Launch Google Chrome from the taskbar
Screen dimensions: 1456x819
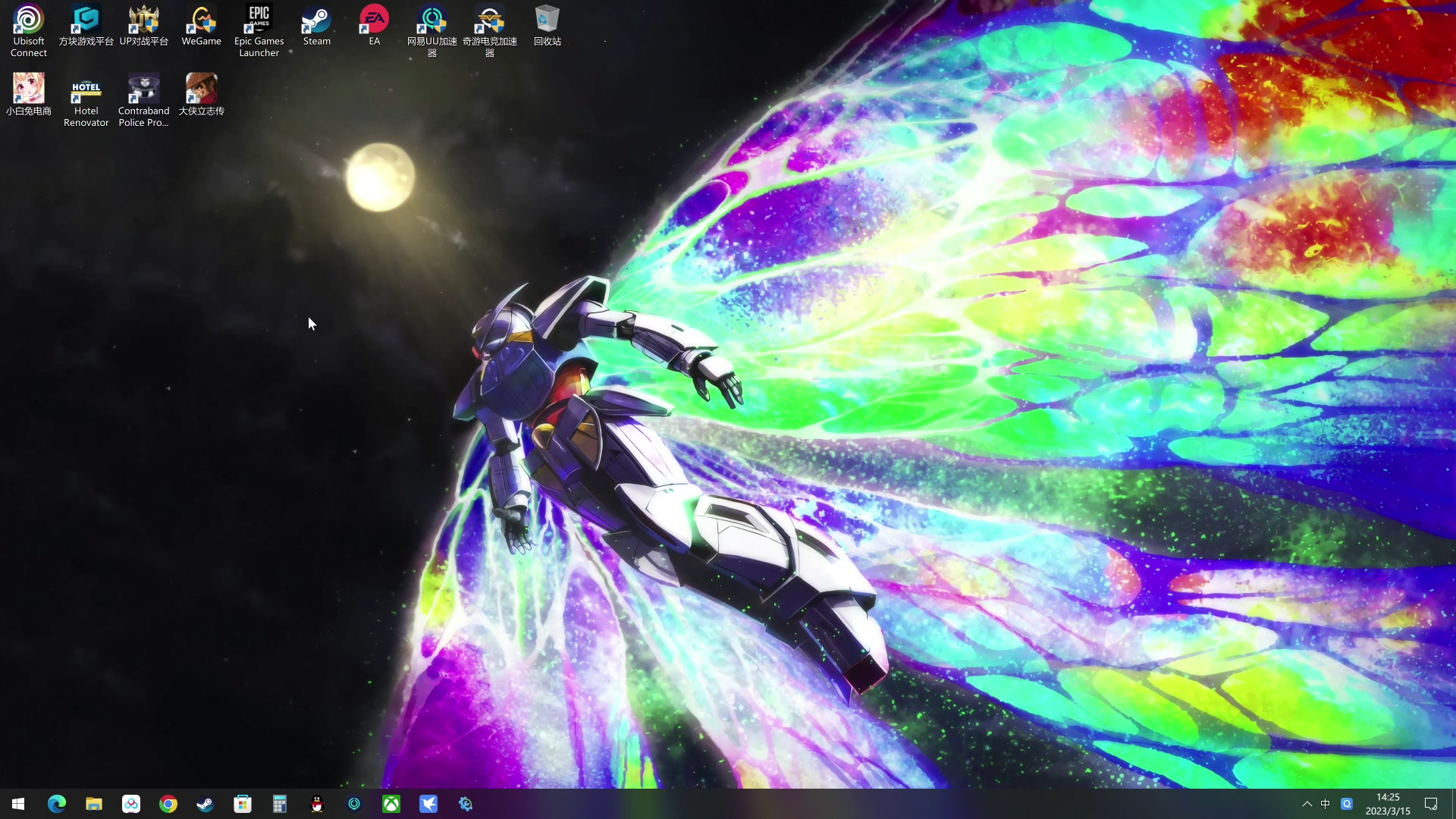pos(168,804)
